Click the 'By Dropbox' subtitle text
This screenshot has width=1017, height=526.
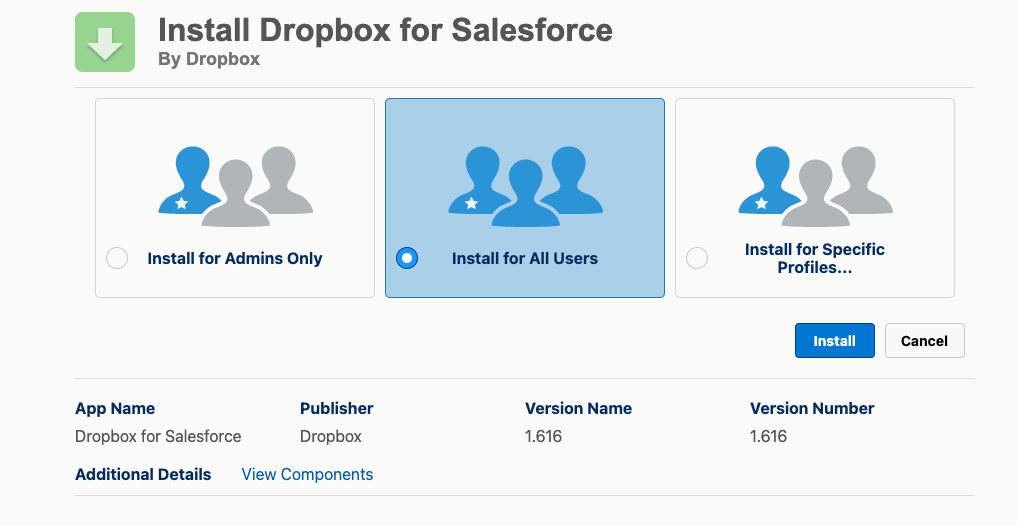click(209, 59)
